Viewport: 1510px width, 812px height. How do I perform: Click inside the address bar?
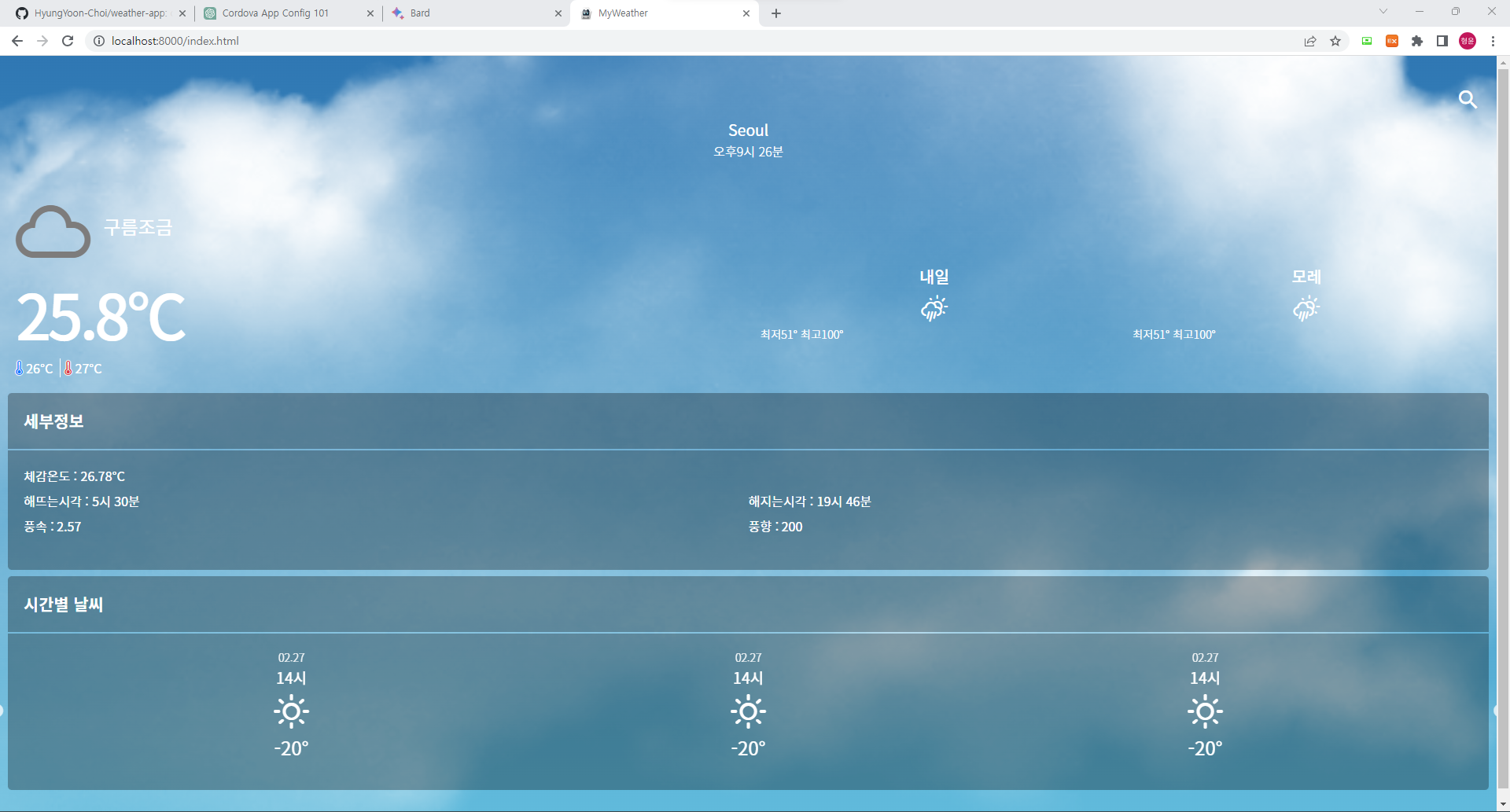pyautogui.click(x=315, y=41)
